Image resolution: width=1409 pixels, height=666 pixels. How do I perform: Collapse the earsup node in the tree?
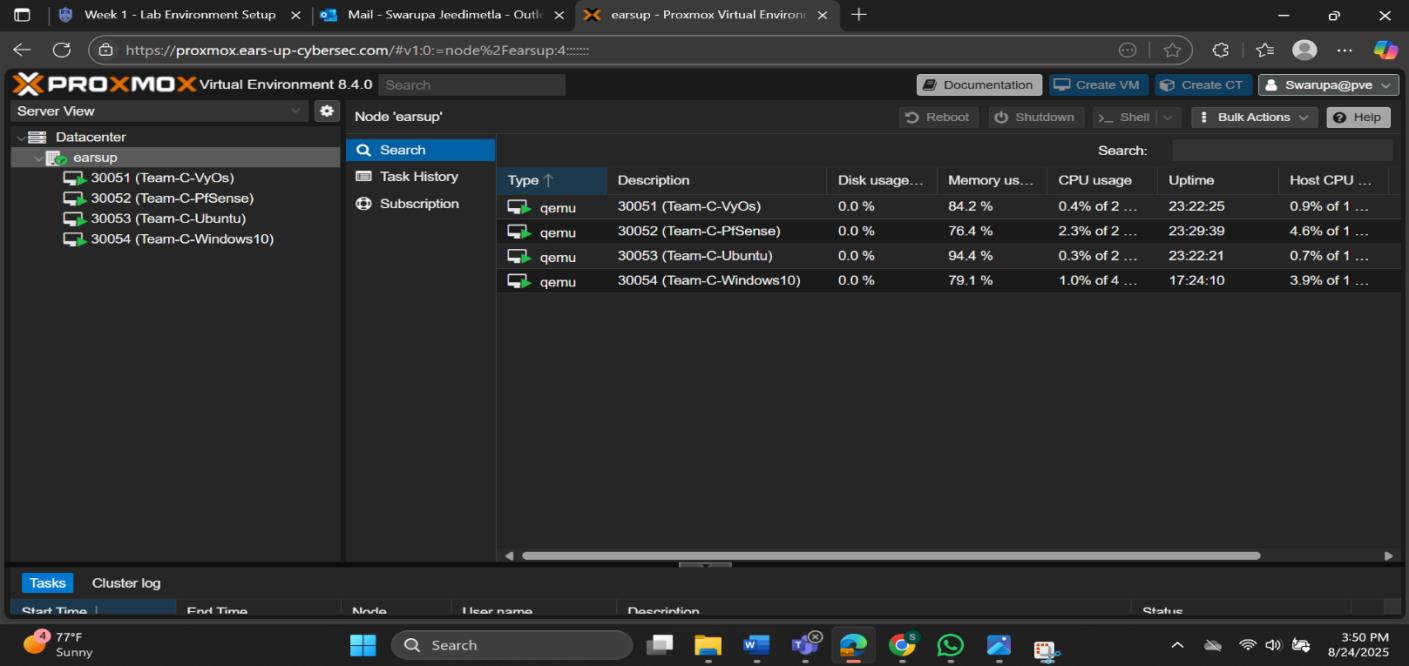(37, 157)
